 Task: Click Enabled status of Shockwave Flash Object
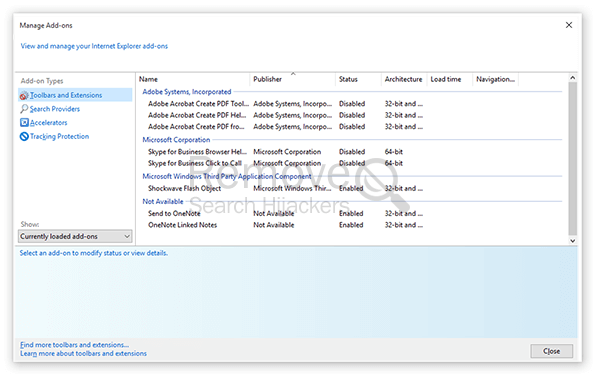click(x=351, y=188)
